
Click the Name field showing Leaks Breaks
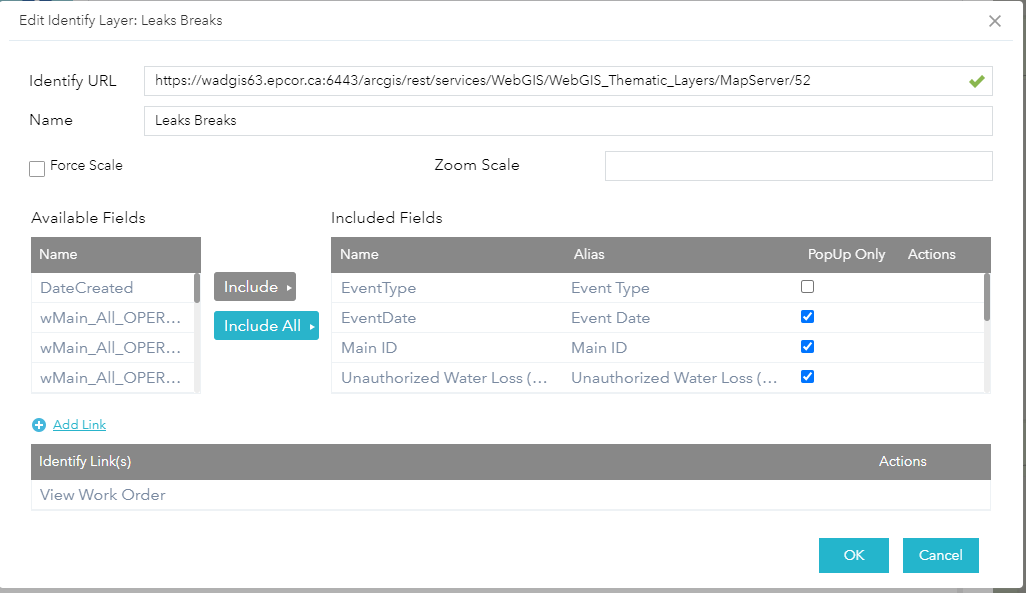tap(400, 120)
